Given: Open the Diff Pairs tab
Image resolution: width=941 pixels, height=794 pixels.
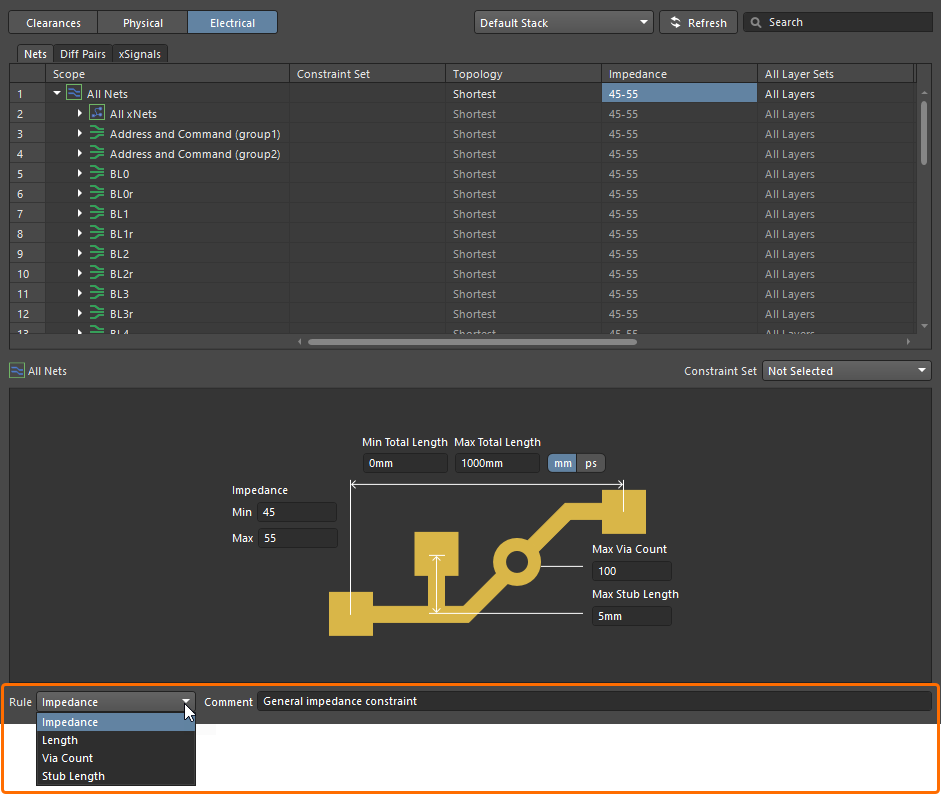Looking at the screenshot, I should [x=81, y=54].
